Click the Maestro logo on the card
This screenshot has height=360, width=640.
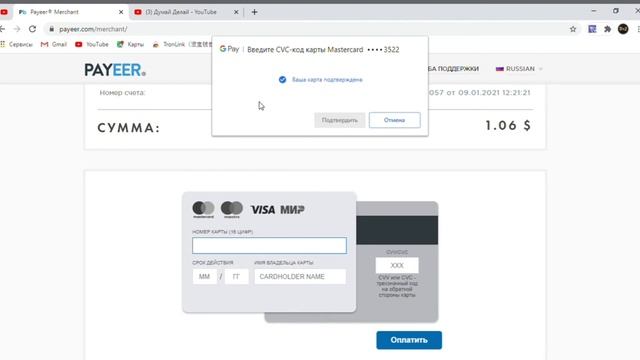click(x=231, y=209)
